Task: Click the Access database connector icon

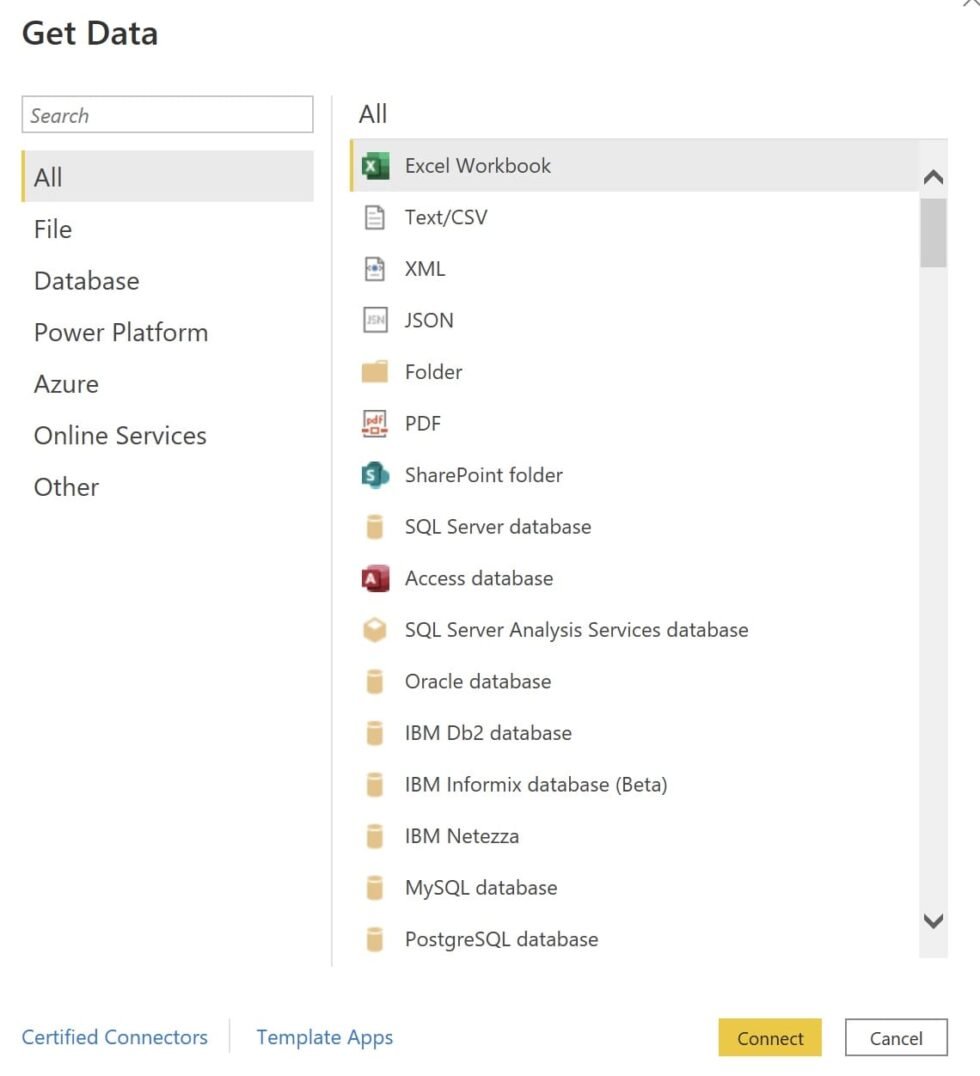Action: point(374,578)
